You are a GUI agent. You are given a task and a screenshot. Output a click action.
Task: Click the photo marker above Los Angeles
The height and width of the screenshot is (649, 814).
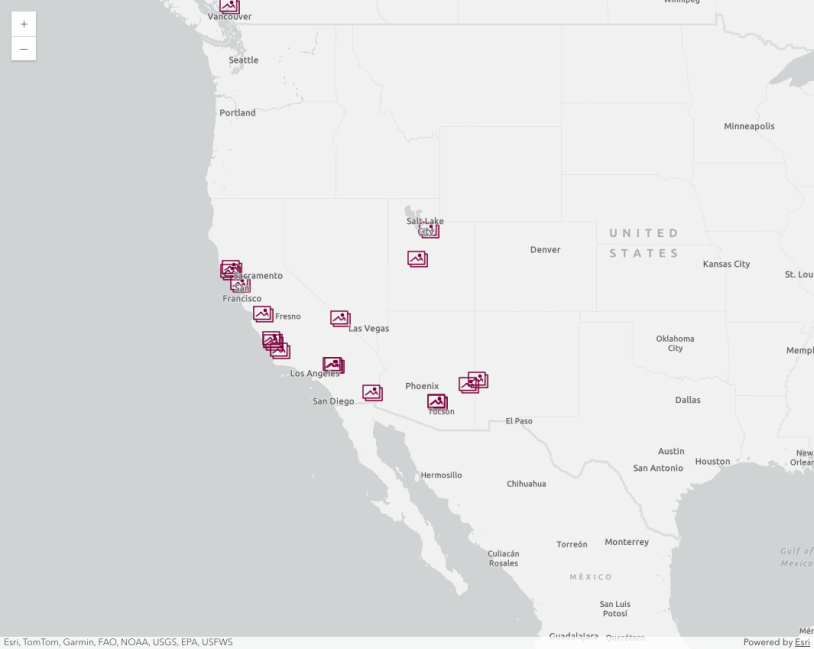tap(333, 365)
